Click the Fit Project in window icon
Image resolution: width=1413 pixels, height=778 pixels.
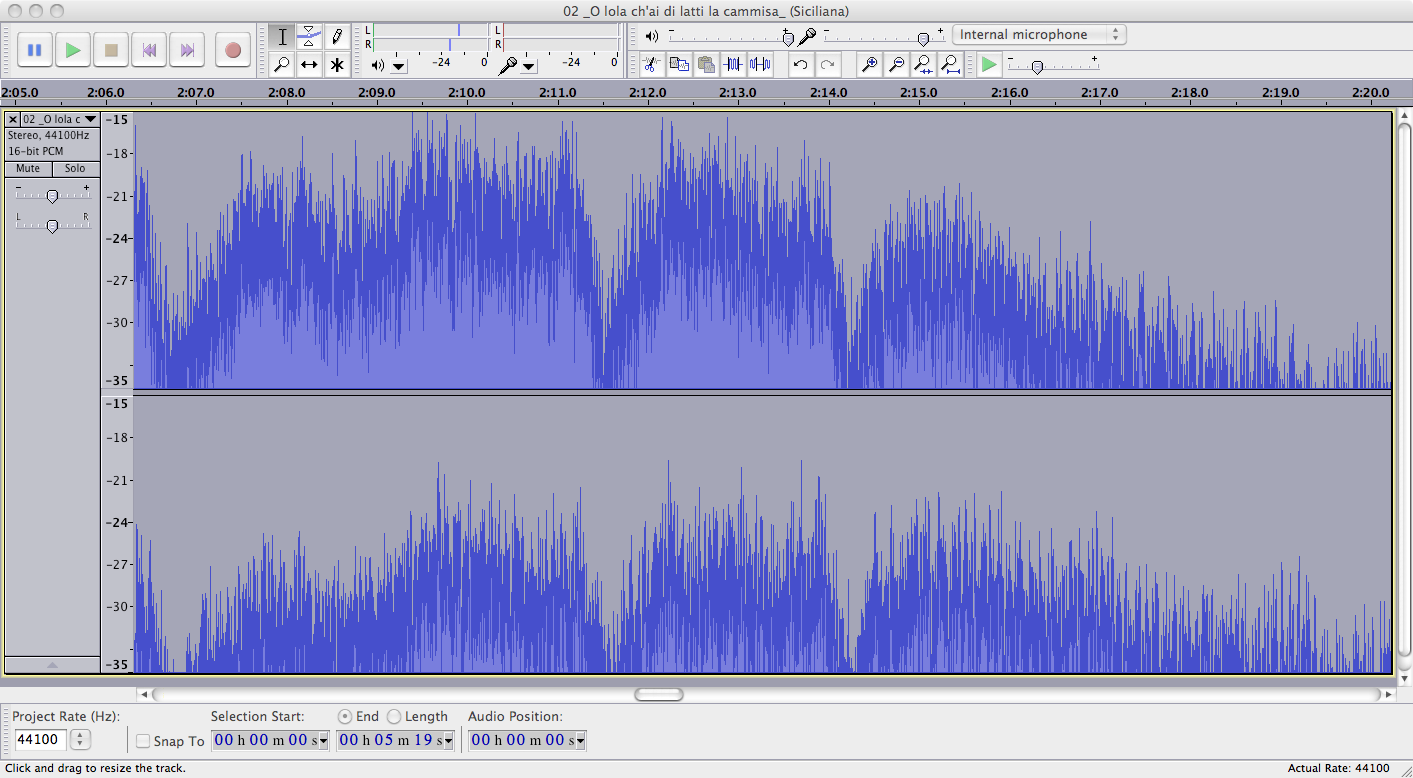tap(950, 65)
